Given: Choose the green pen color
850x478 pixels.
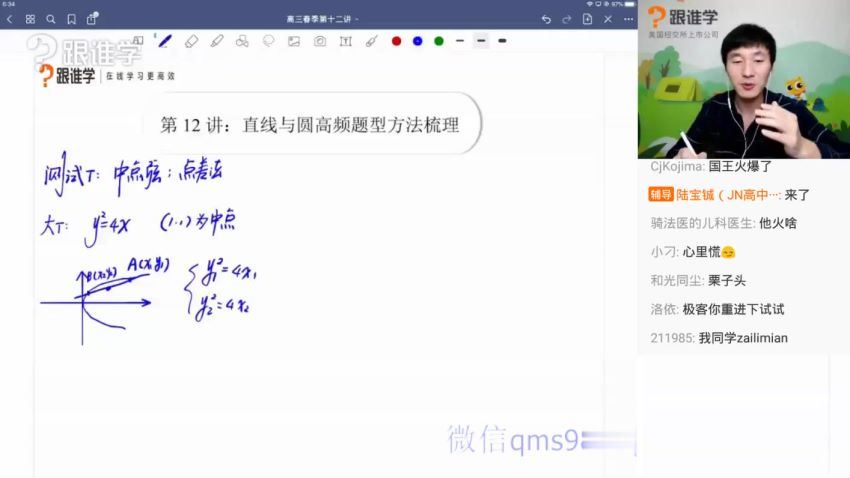Looking at the screenshot, I should tap(438, 41).
